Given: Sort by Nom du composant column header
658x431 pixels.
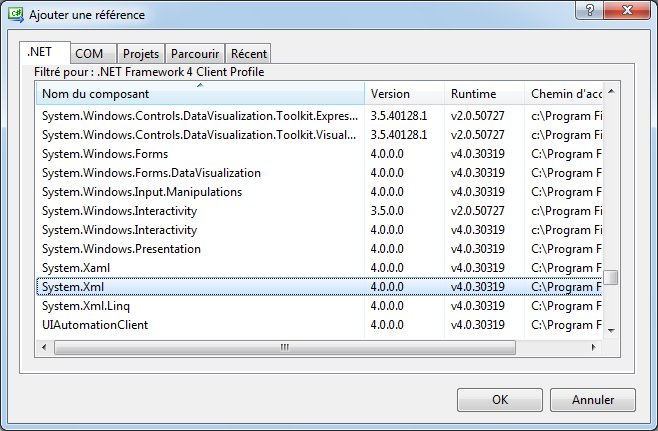Looking at the screenshot, I should (200, 94).
